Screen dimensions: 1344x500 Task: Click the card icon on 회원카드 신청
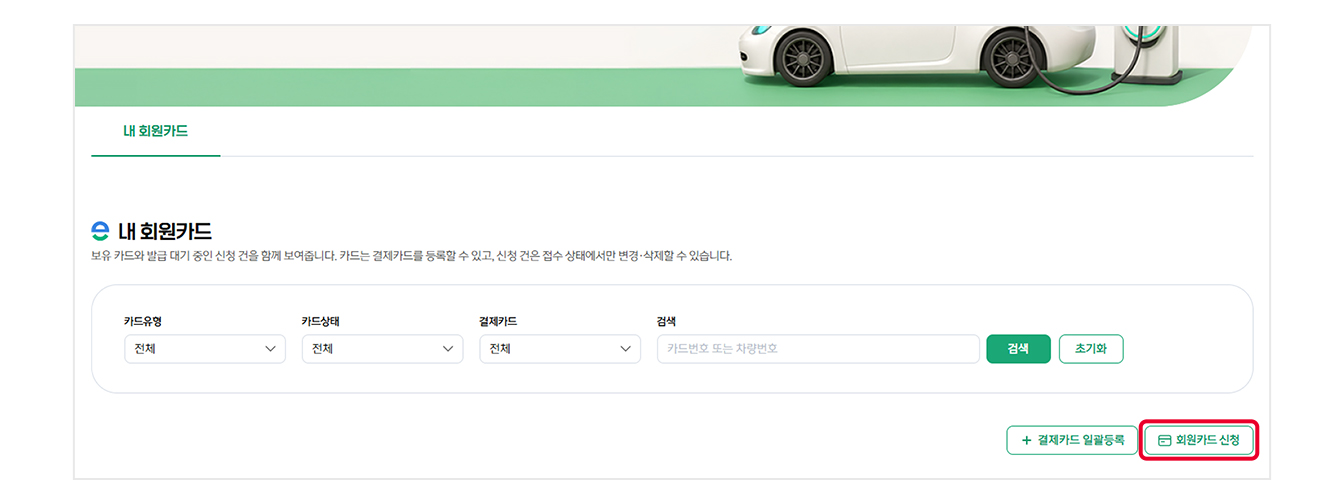1164,440
